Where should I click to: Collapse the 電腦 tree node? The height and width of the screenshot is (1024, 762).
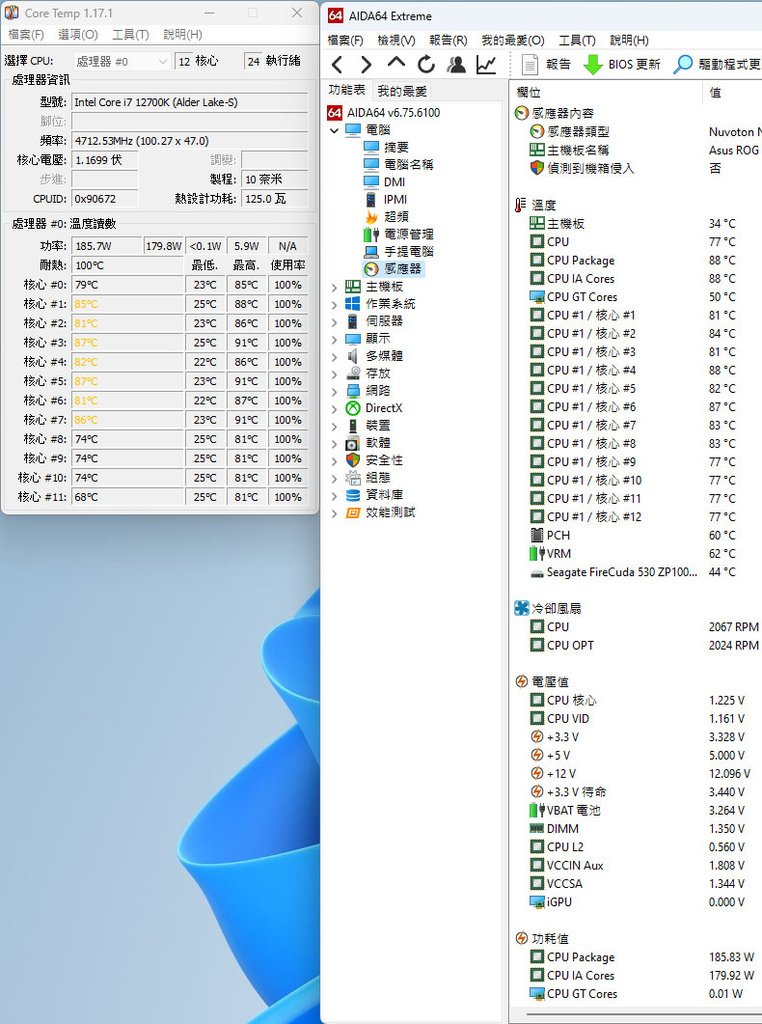(x=334, y=130)
